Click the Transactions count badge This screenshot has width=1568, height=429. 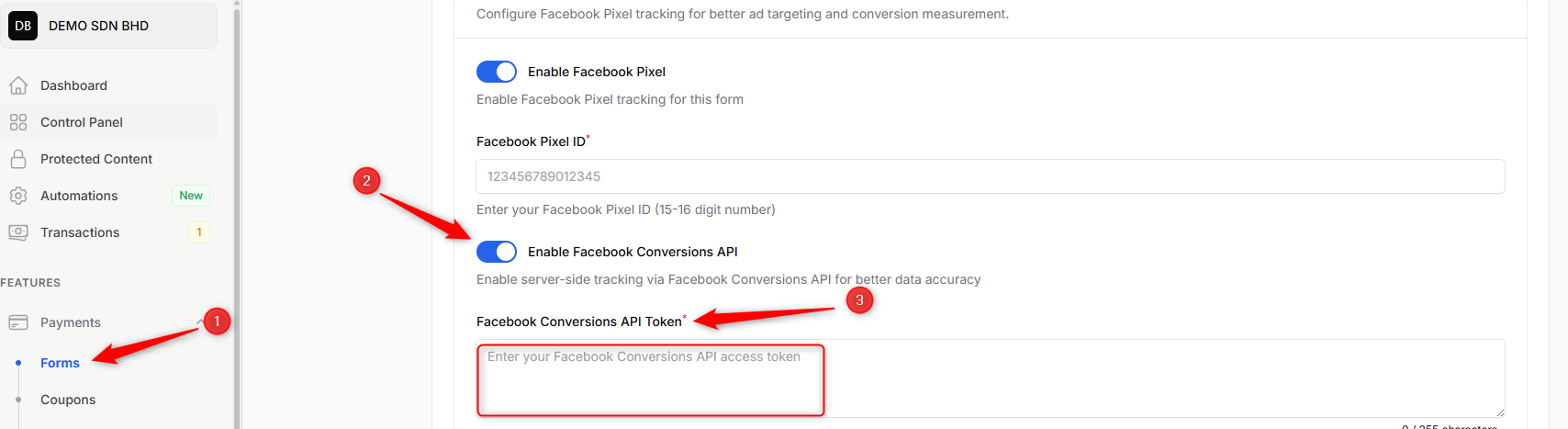pyautogui.click(x=199, y=232)
